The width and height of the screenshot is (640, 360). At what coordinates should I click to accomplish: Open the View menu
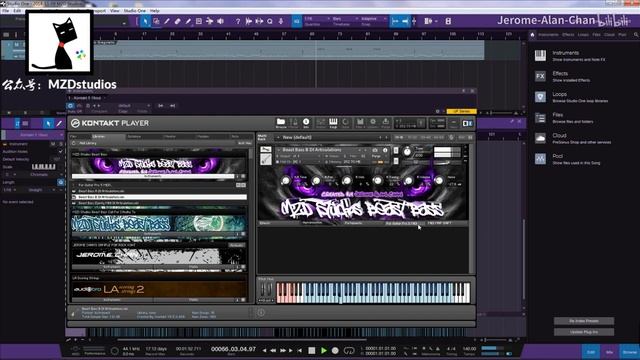[115, 11]
